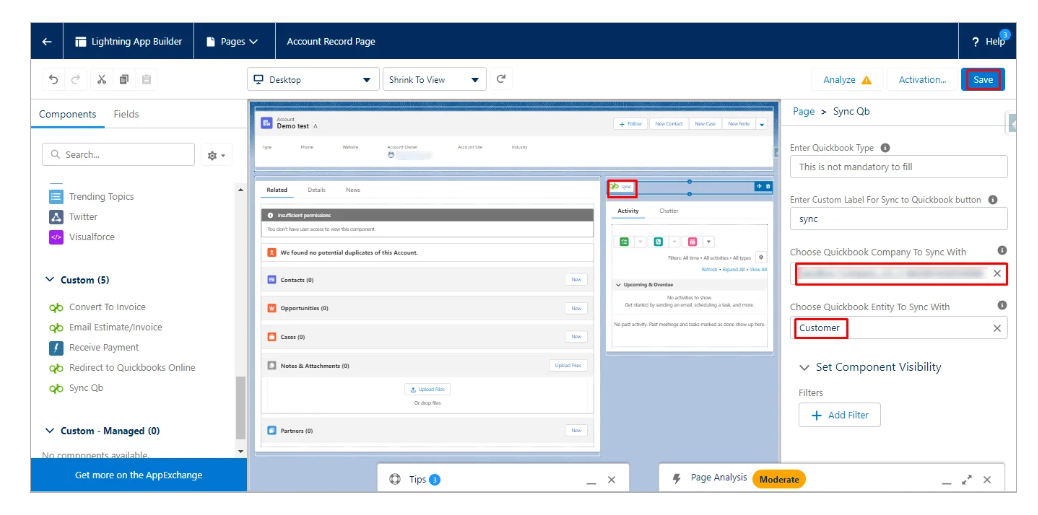1038x515 pixels.
Task: Click the Follow button in the preview
Action: 630,124
